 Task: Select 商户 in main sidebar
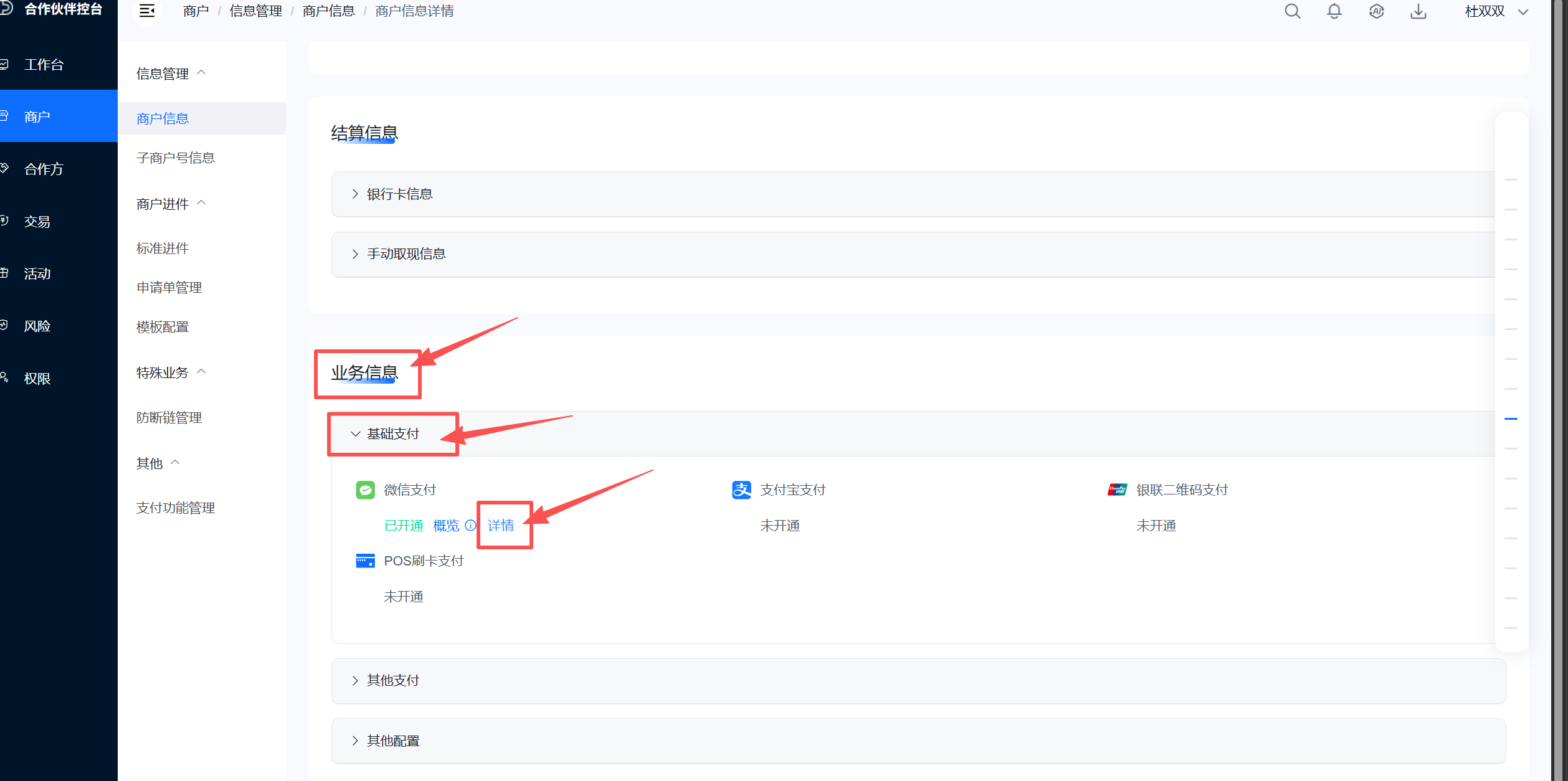pyautogui.click(x=59, y=116)
